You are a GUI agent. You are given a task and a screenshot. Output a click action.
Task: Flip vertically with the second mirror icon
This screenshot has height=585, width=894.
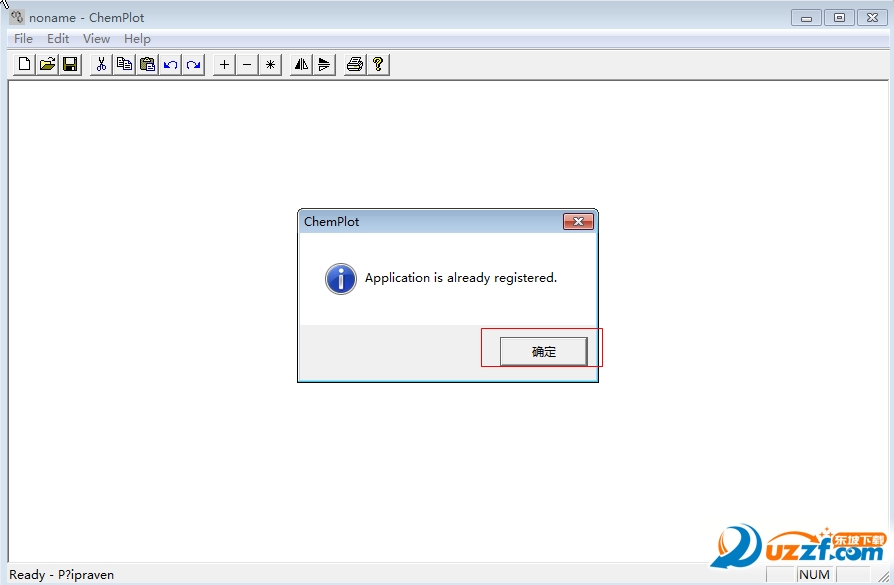[324, 65]
